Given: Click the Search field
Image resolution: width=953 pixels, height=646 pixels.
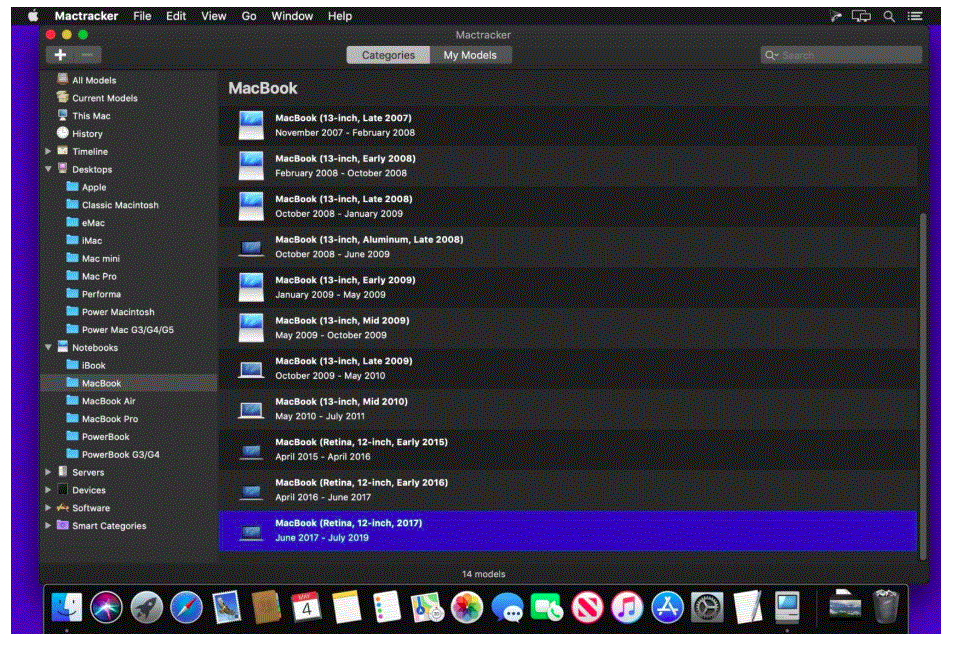Looking at the screenshot, I should pos(841,55).
